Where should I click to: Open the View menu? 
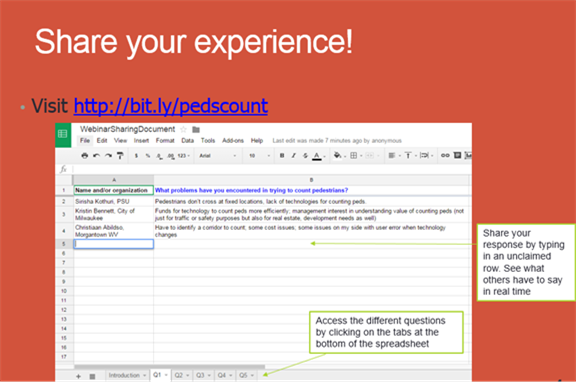120,140
